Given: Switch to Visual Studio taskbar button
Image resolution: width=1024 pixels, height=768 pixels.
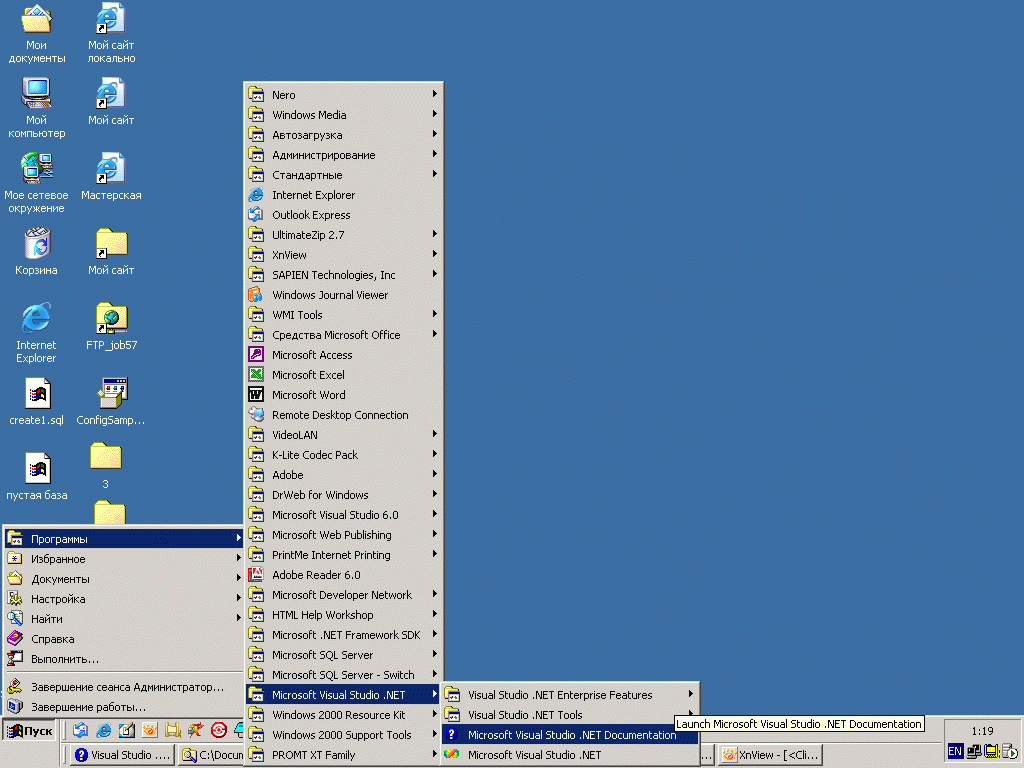Looking at the screenshot, I should coord(123,755).
